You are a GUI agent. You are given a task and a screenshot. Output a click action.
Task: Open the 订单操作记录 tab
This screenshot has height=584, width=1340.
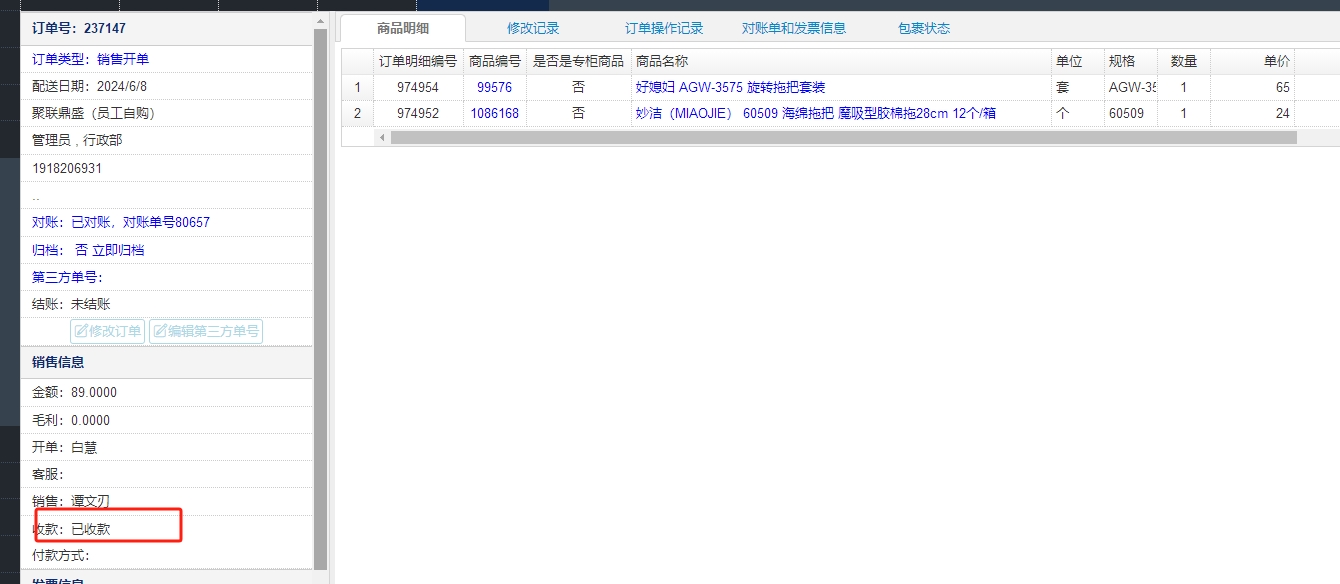click(x=664, y=28)
